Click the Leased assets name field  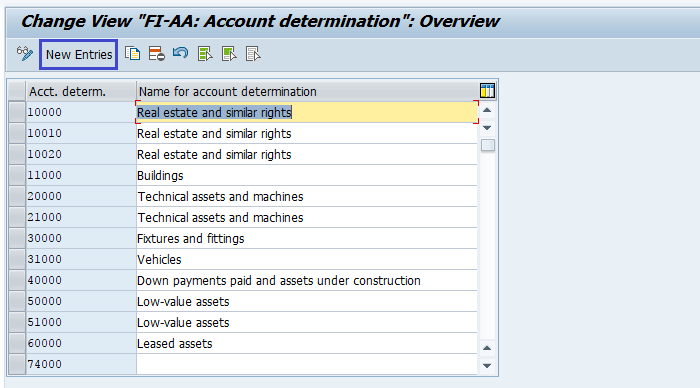coord(307,343)
